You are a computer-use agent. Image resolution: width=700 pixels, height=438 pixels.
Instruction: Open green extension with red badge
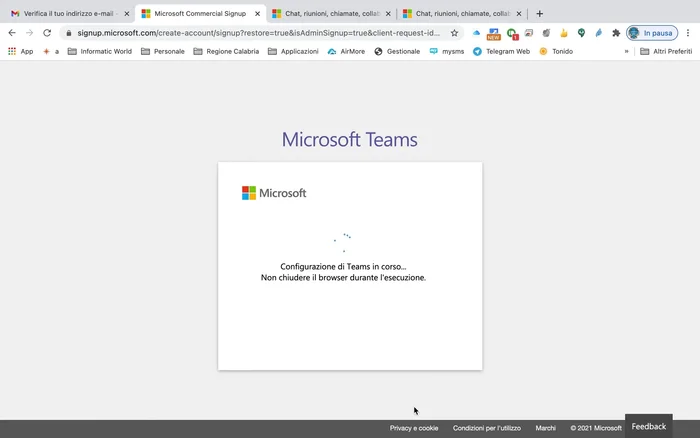tap(512, 33)
